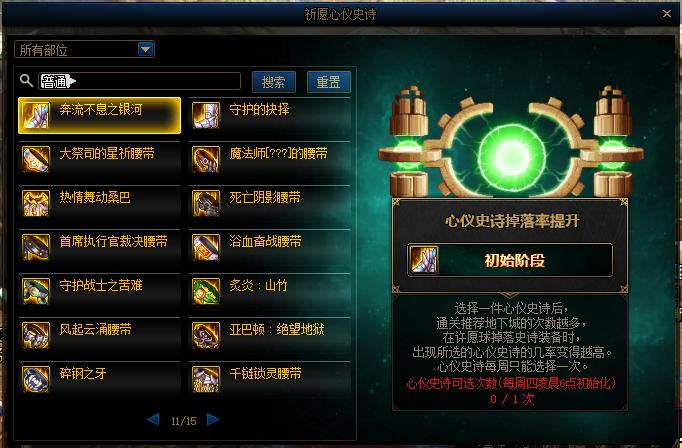Go to the next page arrow

click(213, 420)
